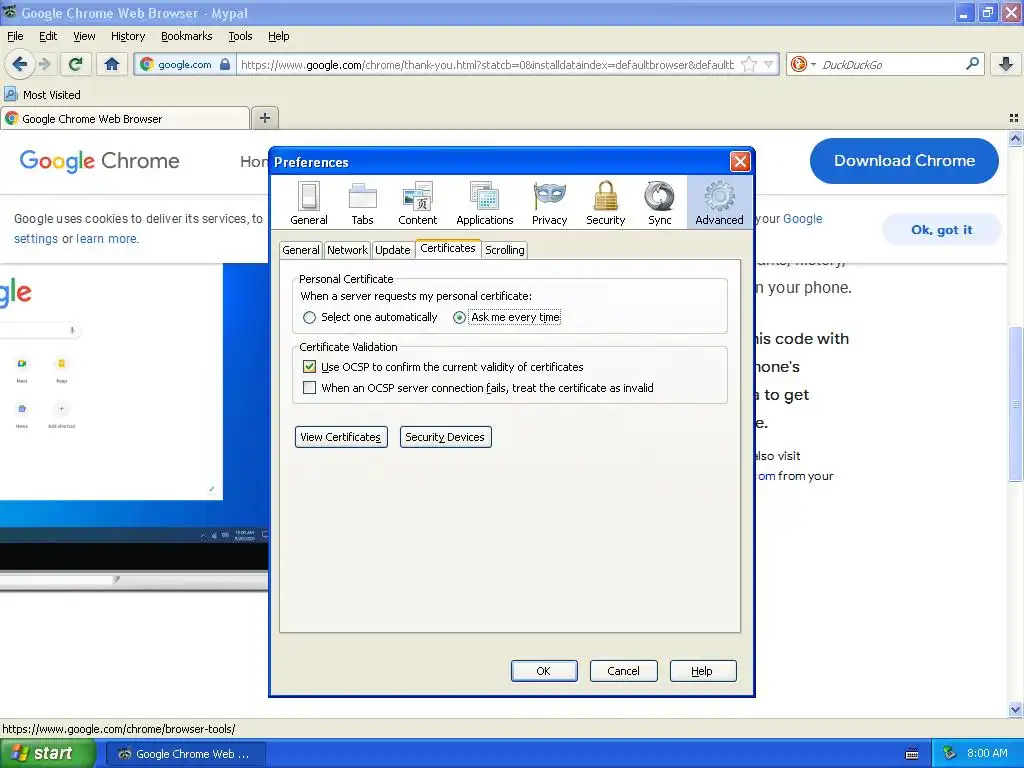Viewport: 1024px width, 768px height.
Task: Click the 8:00 AM system clock
Action: pos(987,754)
